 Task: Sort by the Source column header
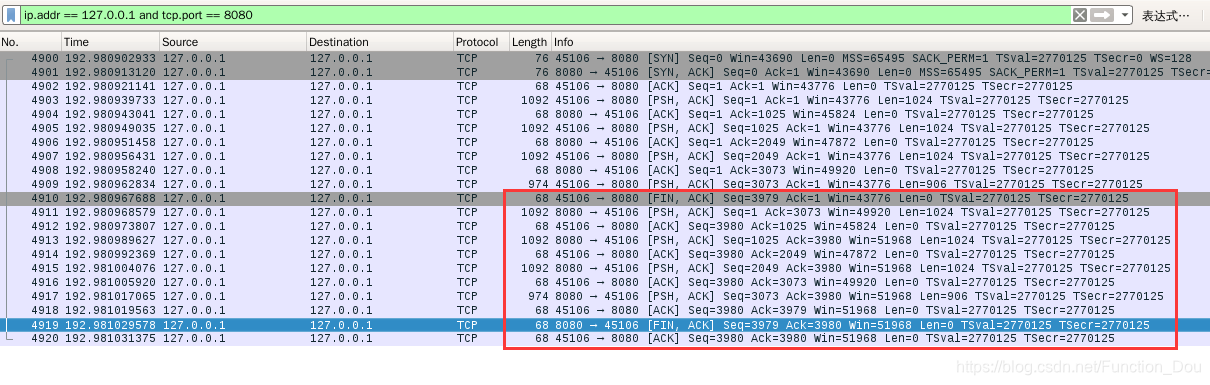click(x=232, y=42)
